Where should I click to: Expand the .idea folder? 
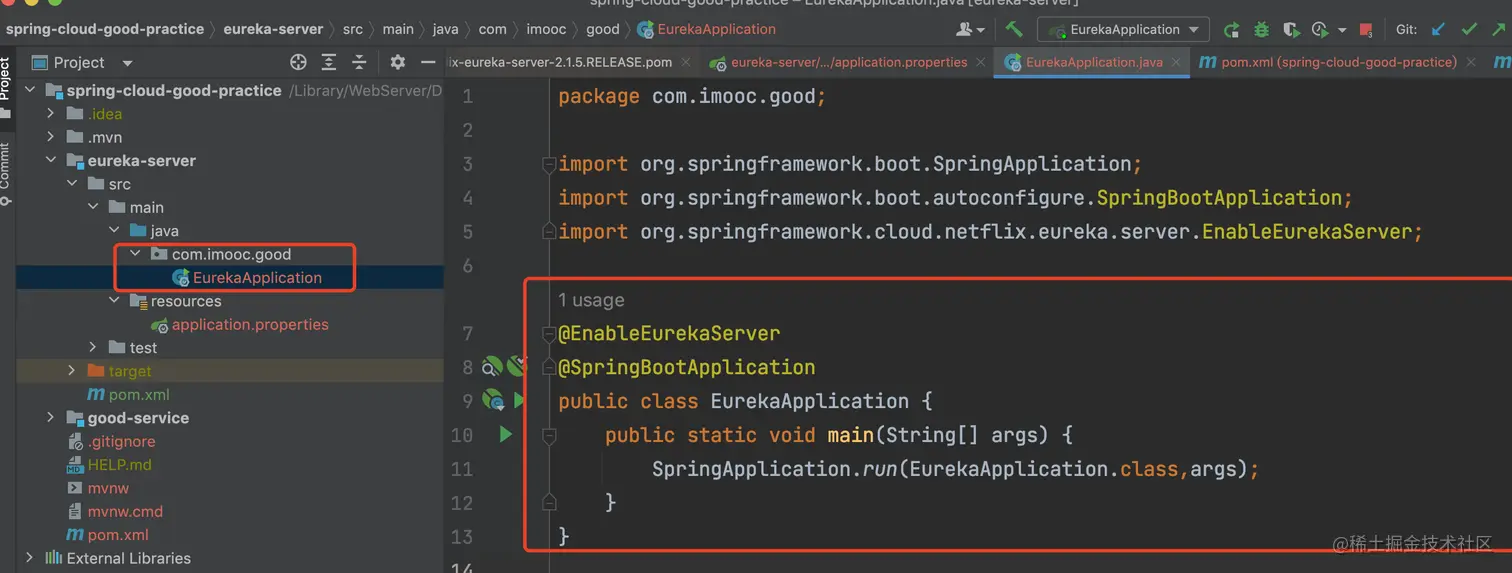51,114
